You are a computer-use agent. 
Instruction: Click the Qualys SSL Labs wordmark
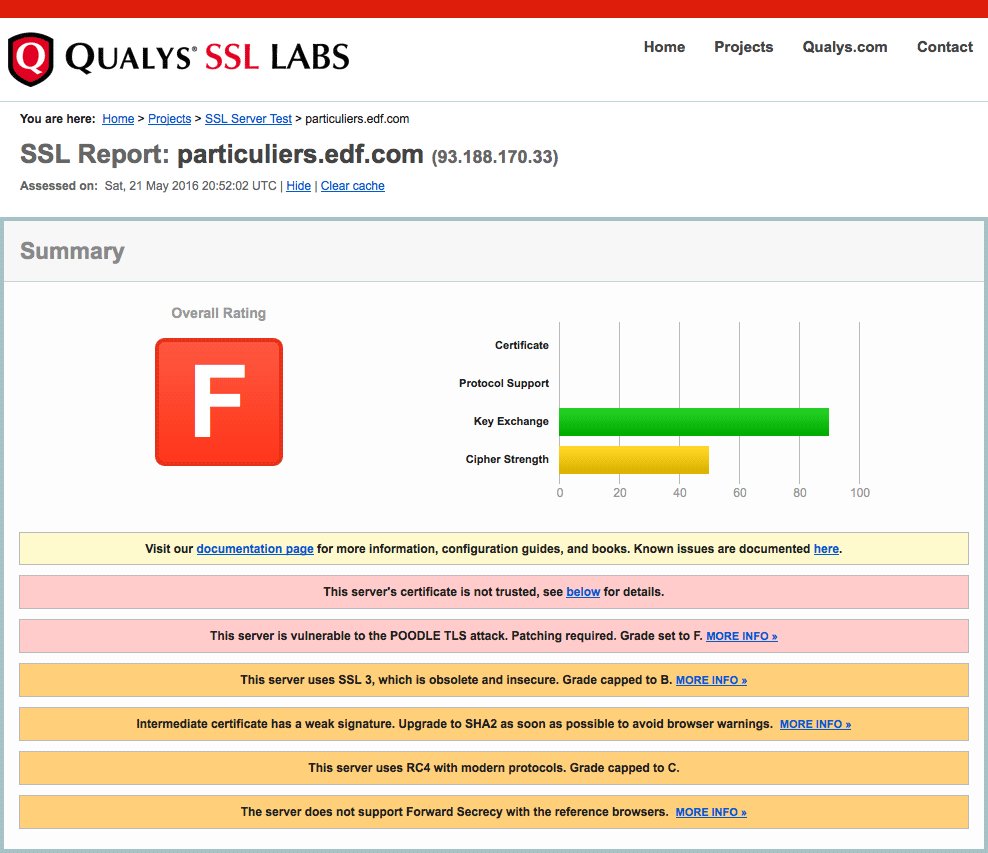[207, 58]
